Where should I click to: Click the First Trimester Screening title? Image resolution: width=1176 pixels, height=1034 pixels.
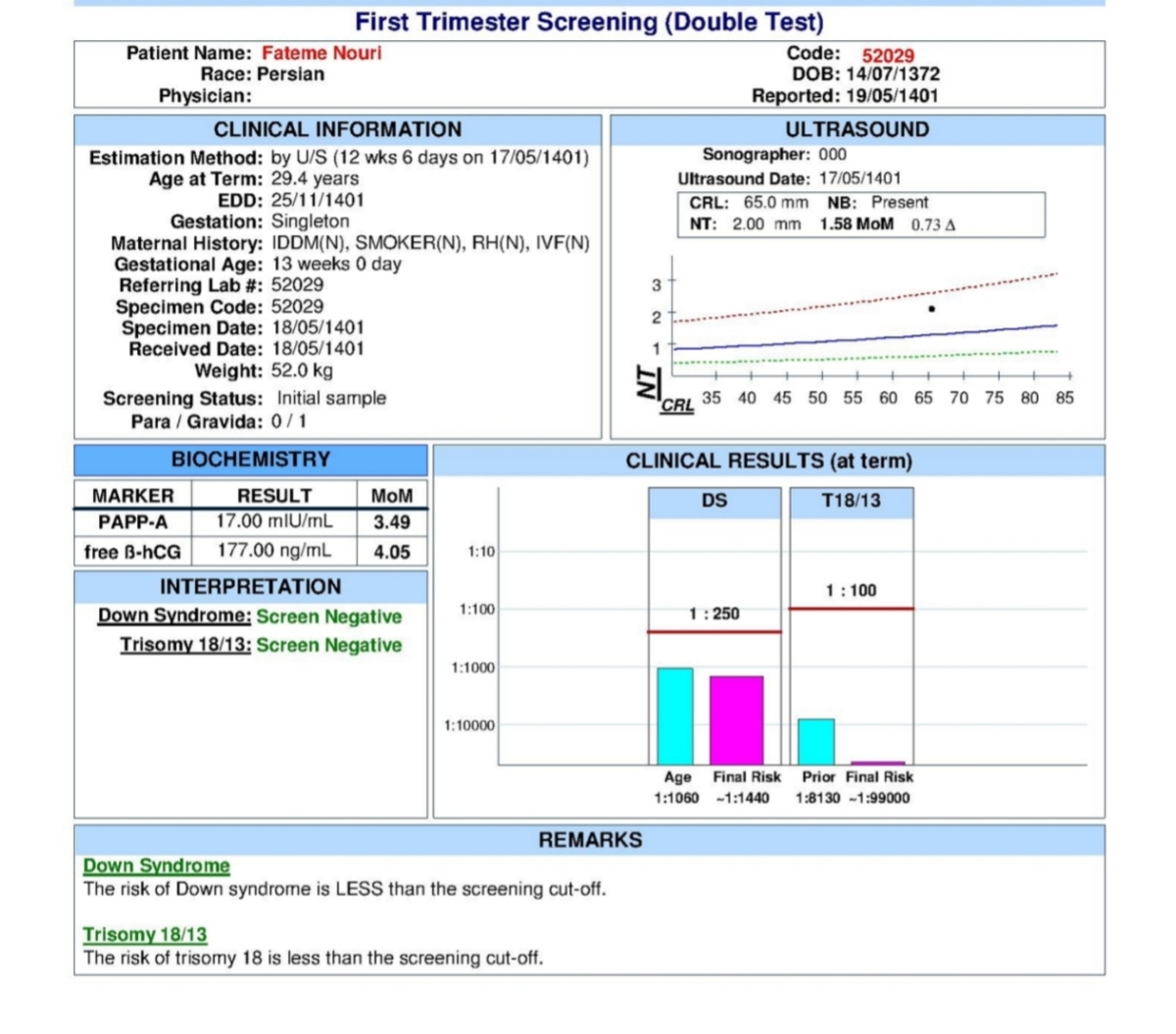(x=589, y=22)
